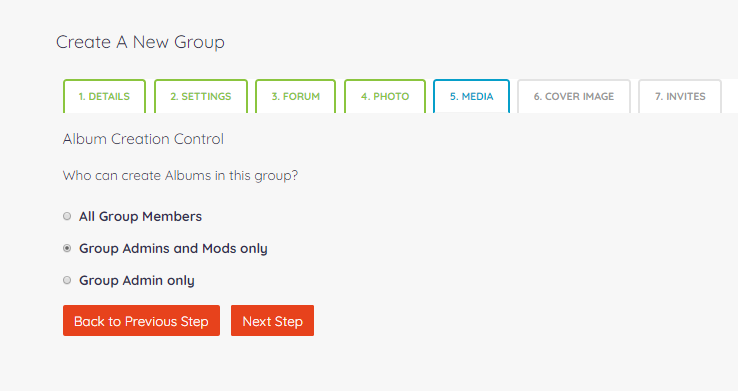Click the 'Group Admins and Mods only' label

(x=173, y=248)
